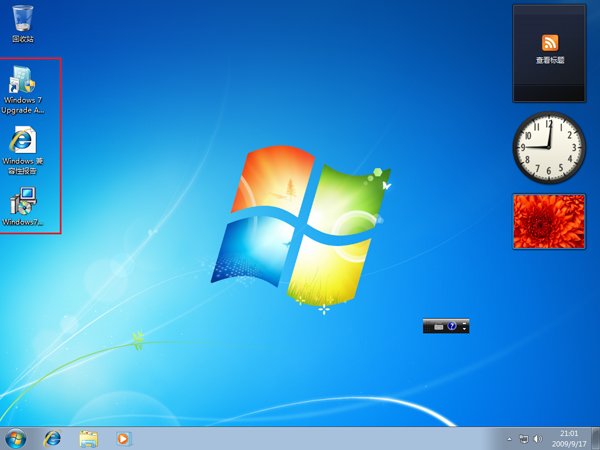Open language bar help question mark

pos(452,326)
